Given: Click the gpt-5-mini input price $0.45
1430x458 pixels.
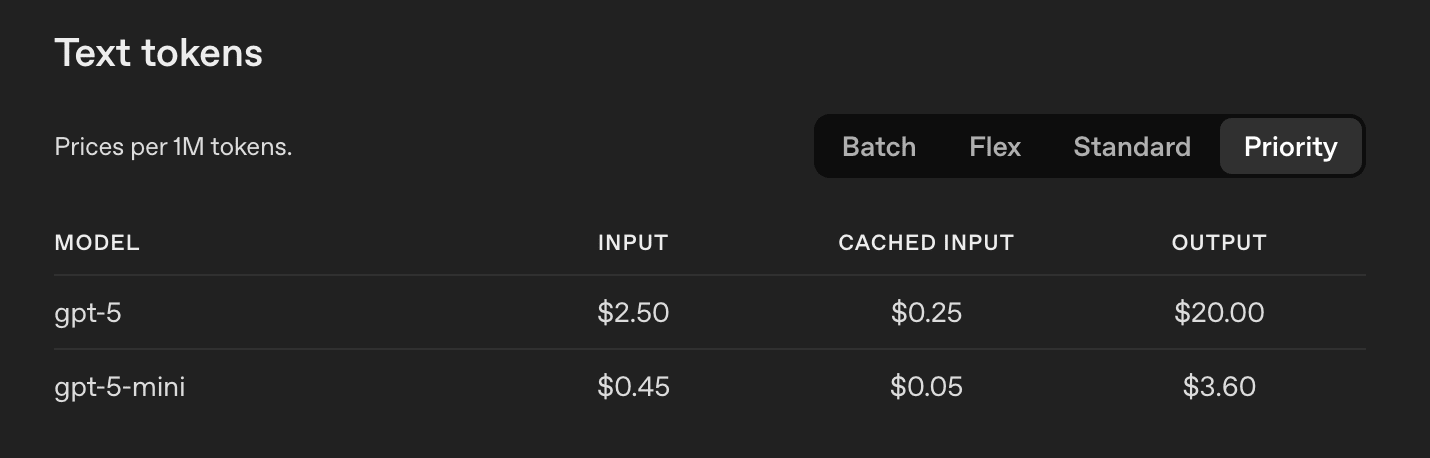Looking at the screenshot, I should click(633, 387).
